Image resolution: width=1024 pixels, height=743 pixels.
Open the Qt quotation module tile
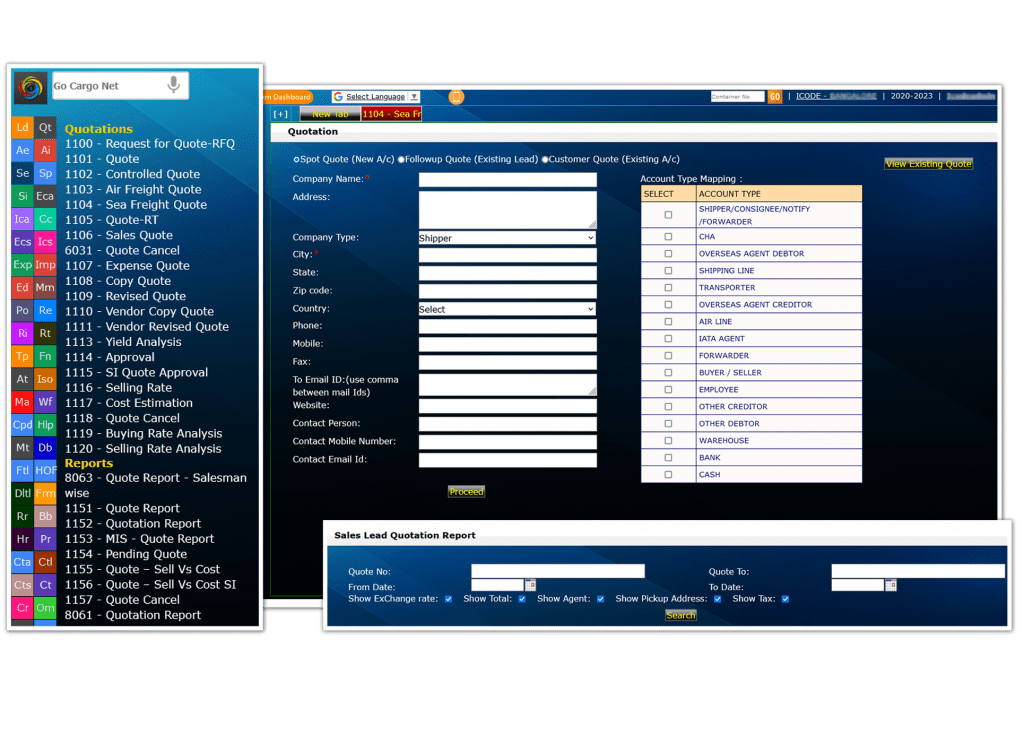point(45,128)
